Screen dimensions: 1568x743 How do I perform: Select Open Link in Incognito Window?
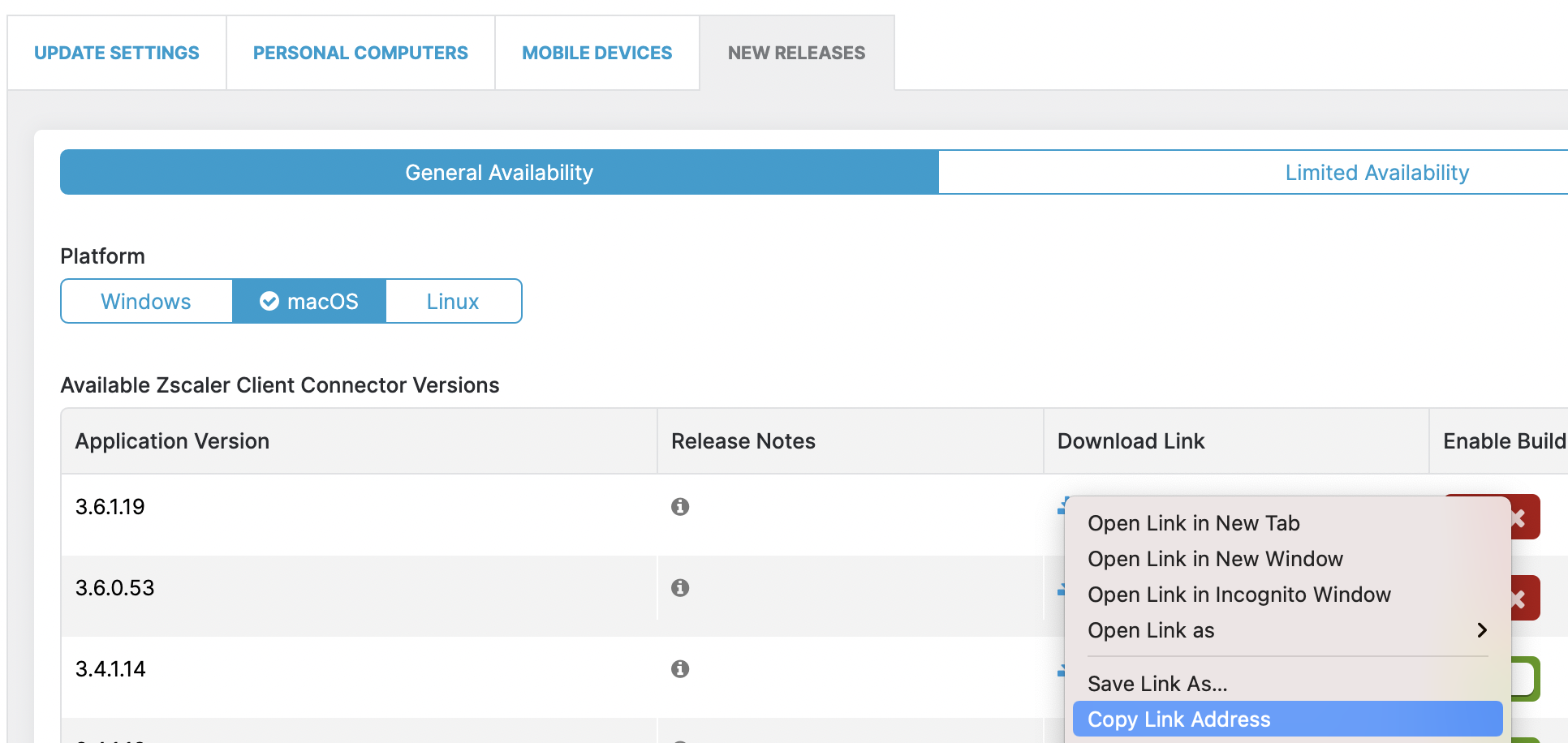tap(1239, 595)
